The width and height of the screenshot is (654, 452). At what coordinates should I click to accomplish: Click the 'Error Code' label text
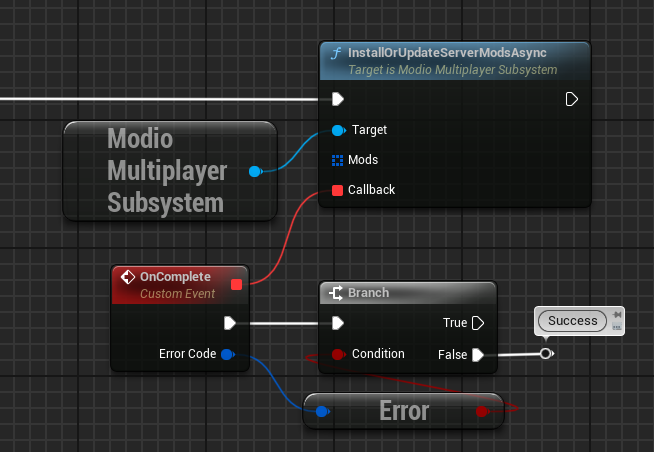click(188, 354)
